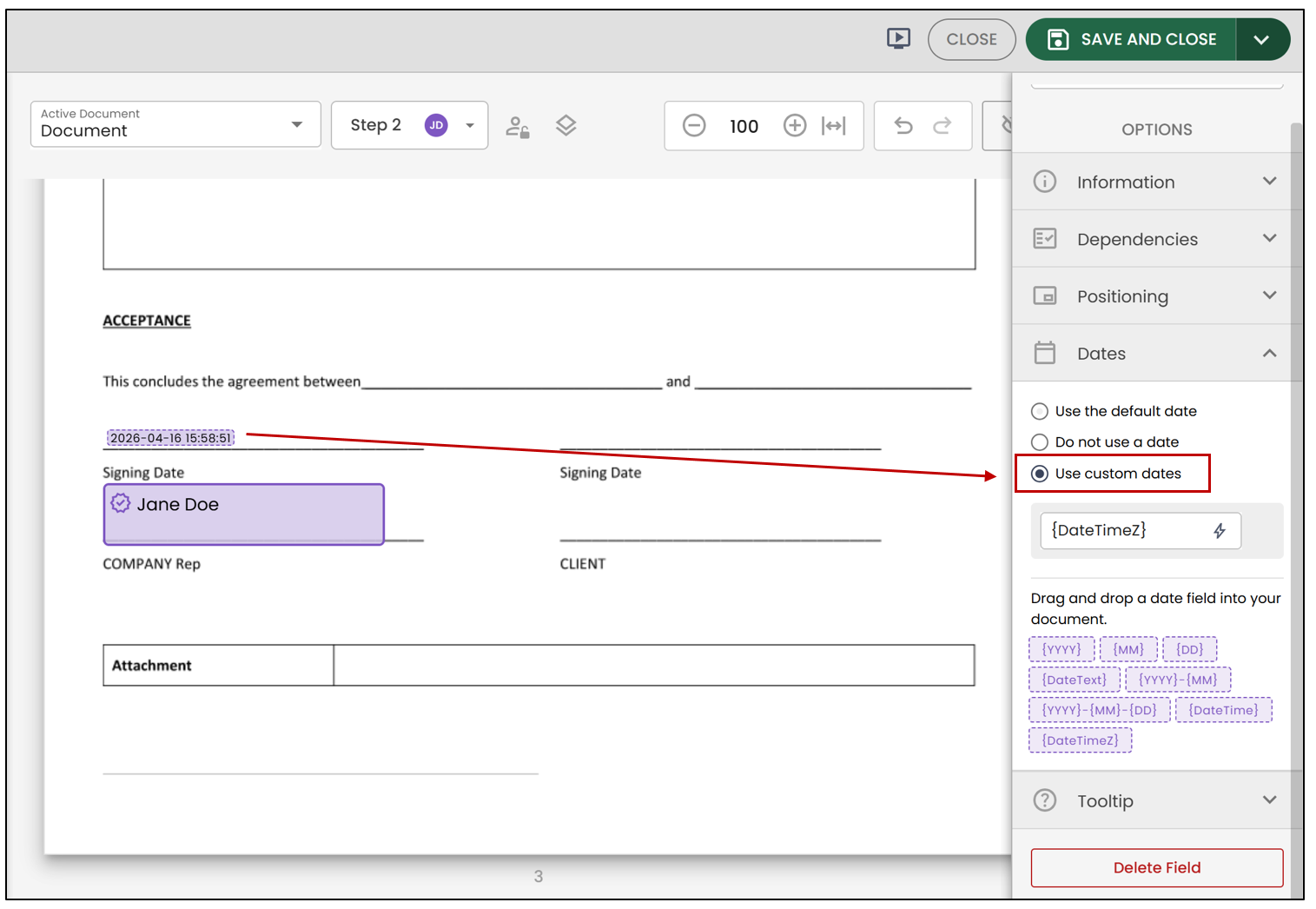Image resolution: width=1316 pixels, height=909 pixels.
Task: Select Do not use a date
Action: pos(1039,442)
